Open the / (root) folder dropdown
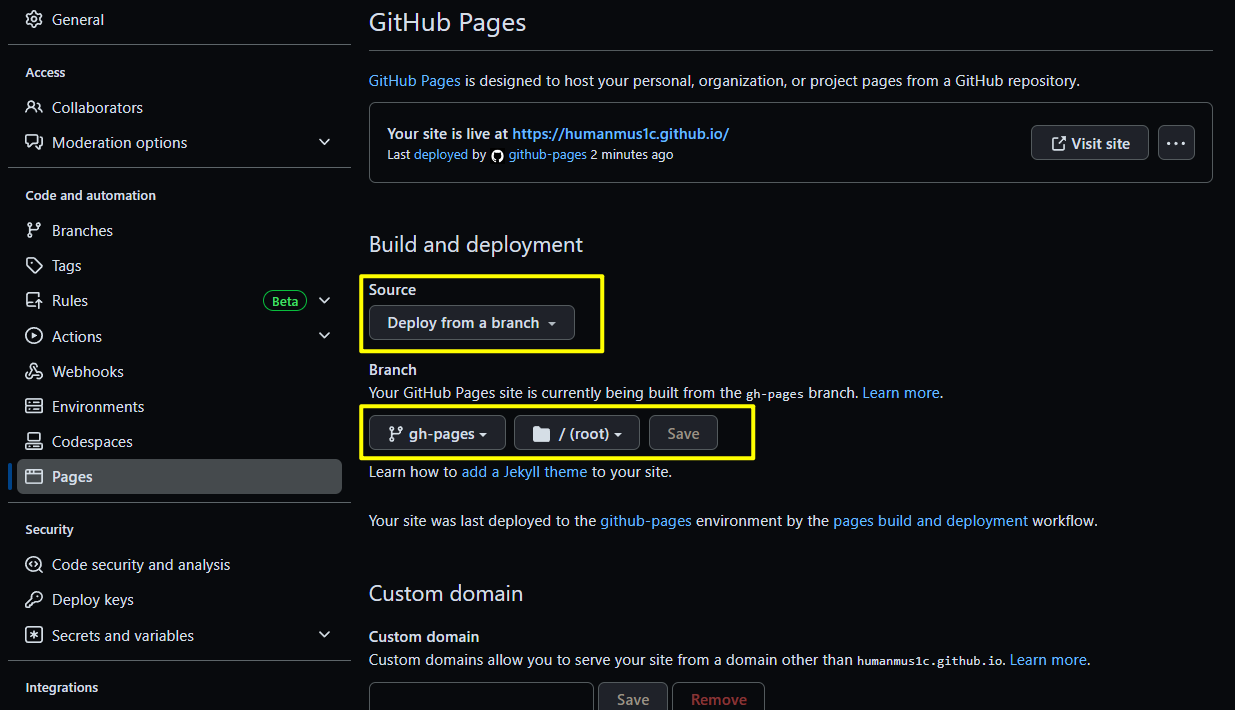 point(577,434)
